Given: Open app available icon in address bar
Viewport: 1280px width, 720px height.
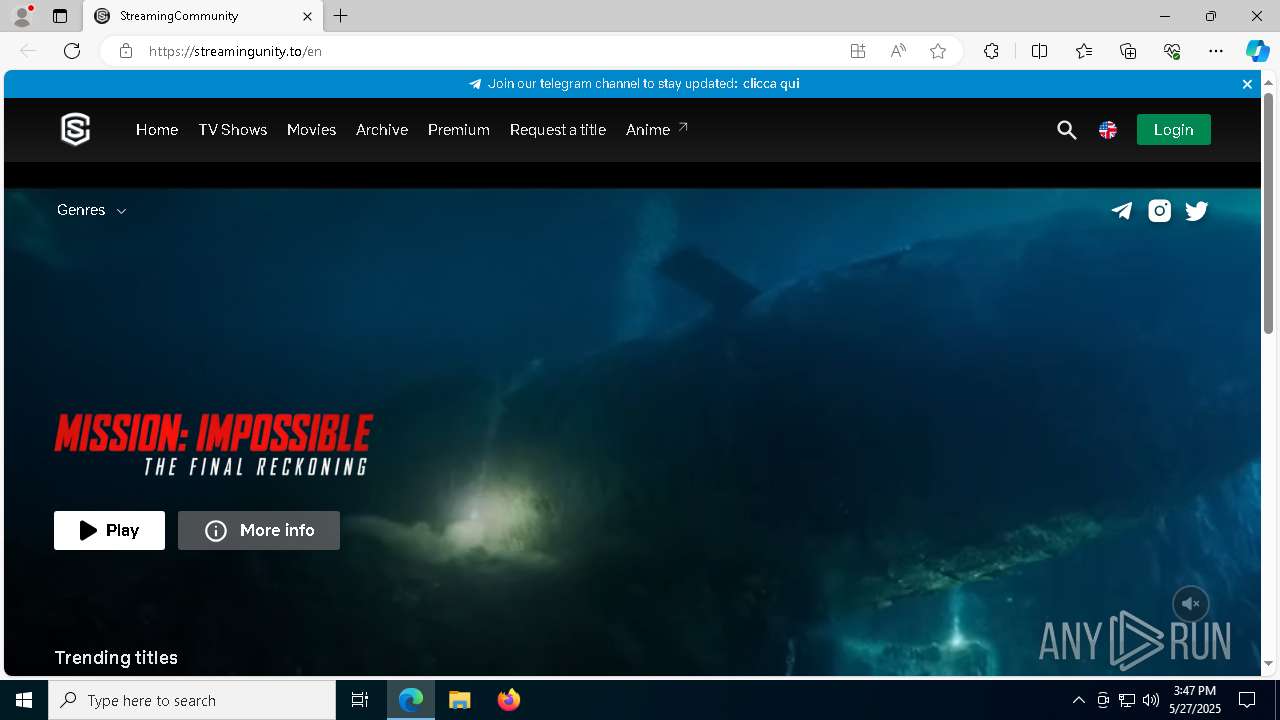Looking at the screenshot, I should (858, 51).
